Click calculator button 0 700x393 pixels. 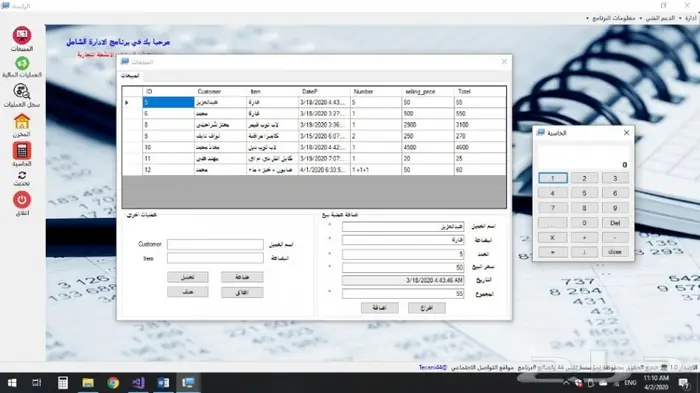coord(584,222)
